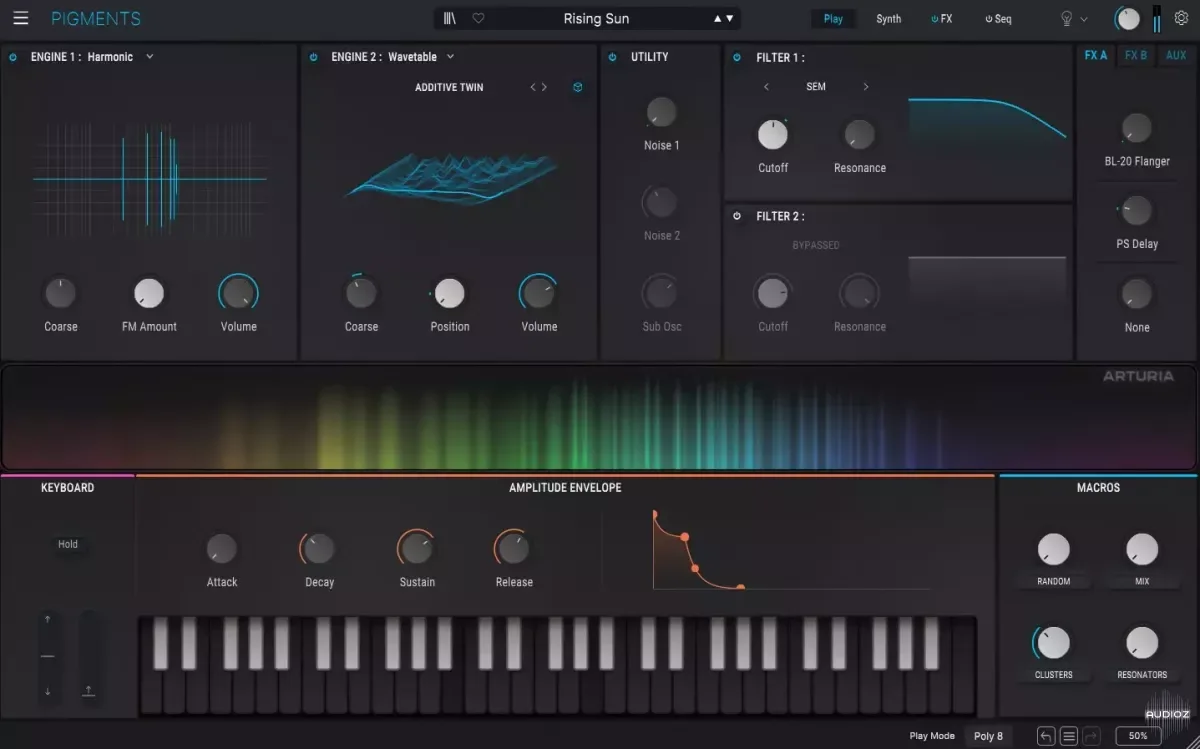
Task: Open Engine 2 Wavetable type dropdown
Action: point(450,57)
